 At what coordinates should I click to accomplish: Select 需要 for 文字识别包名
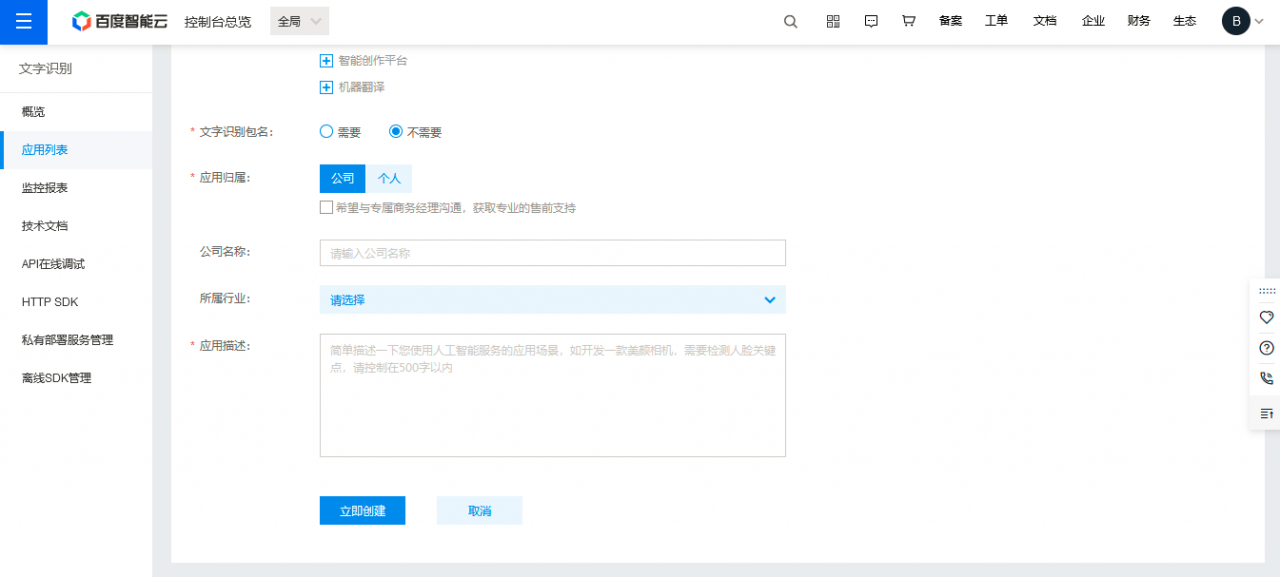(x=326, y=131)
